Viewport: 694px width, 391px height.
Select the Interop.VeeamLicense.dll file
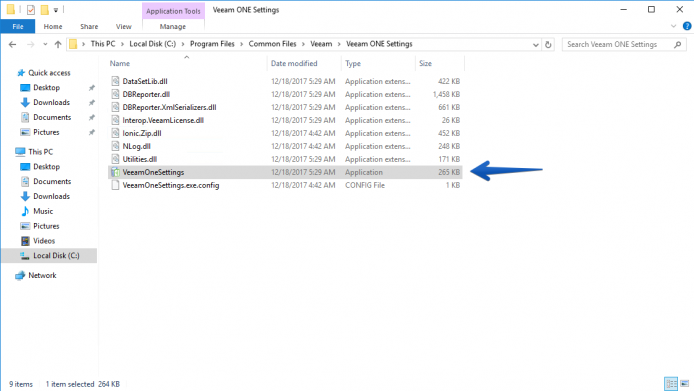[163, 120]
